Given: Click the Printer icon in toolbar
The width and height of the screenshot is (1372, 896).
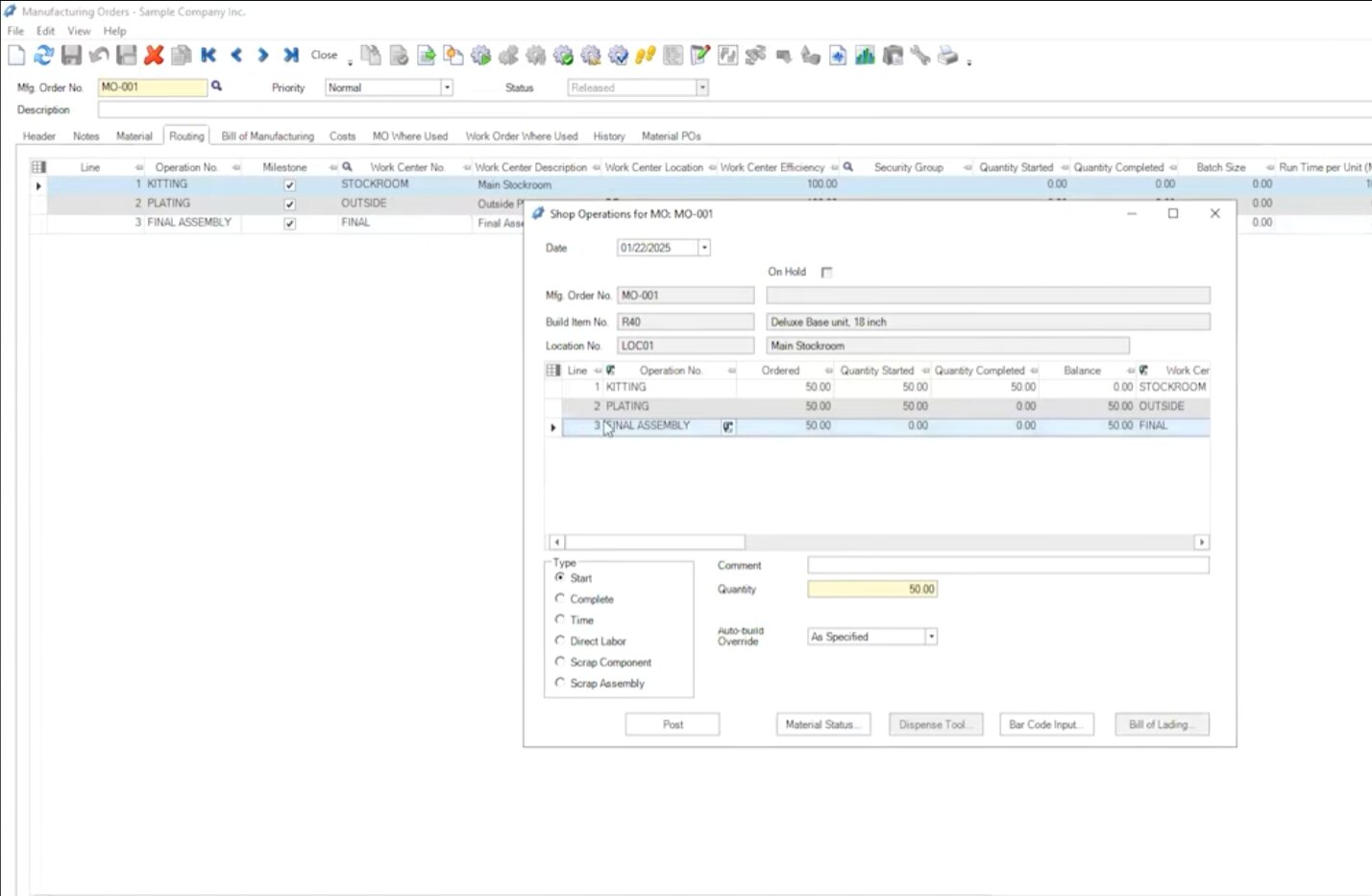Looking at the screenshot, I should pyautogui.click(x=947, y=56).
